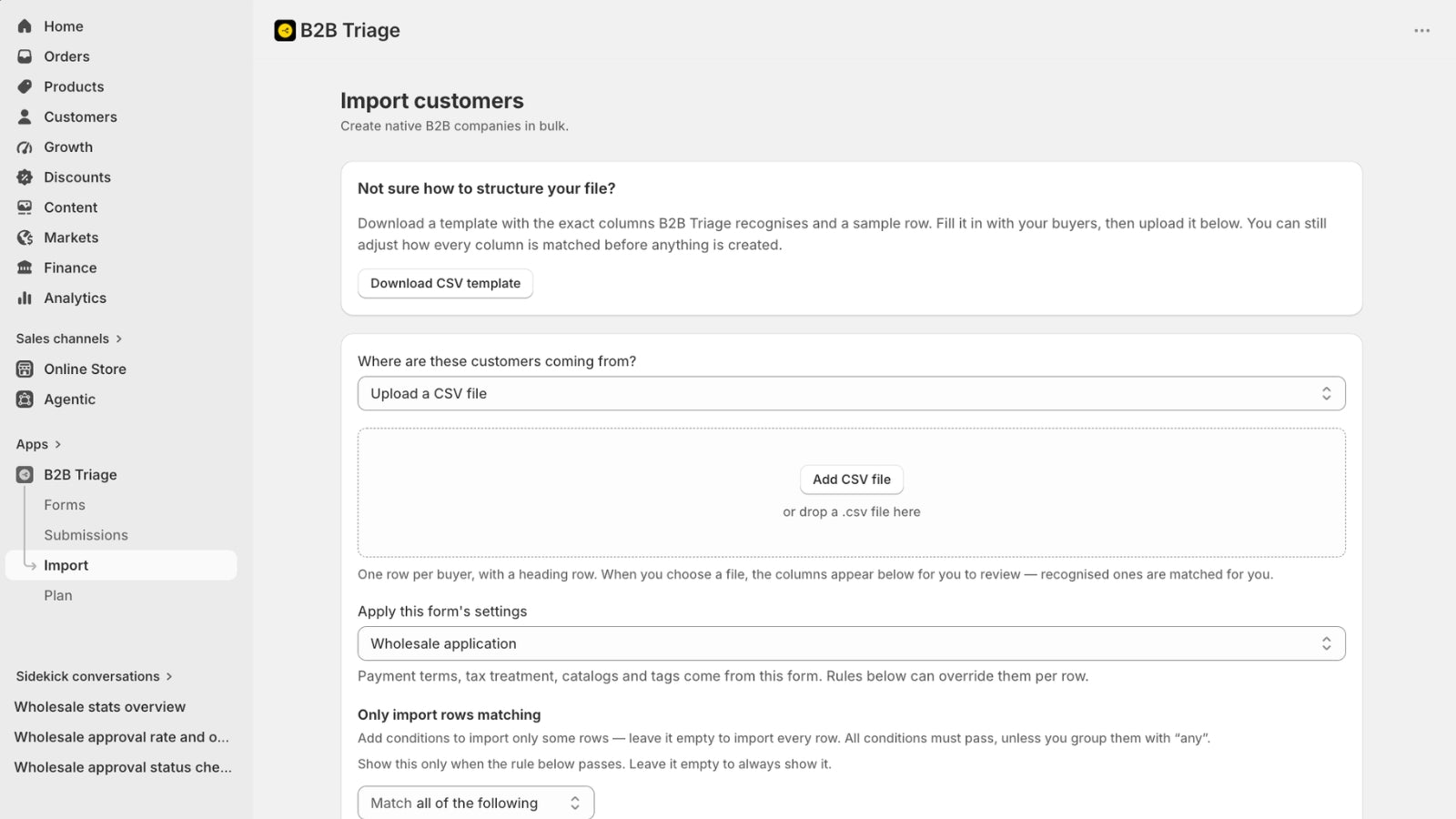Click the Home icon in sidebar
This screenshot has width=1456, height=819.
coord(25,26)
